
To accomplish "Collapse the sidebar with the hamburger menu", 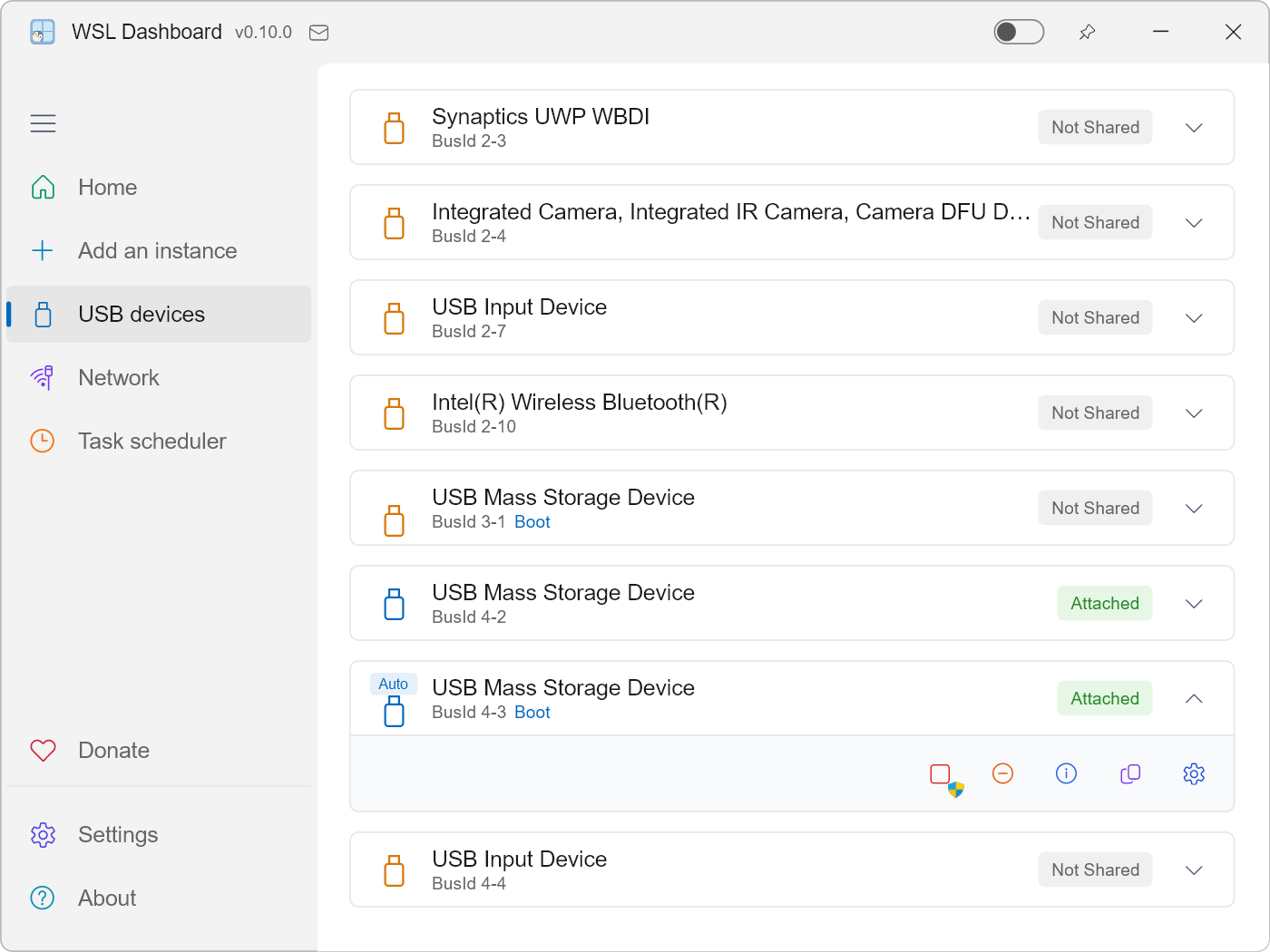I will (43, 123).
